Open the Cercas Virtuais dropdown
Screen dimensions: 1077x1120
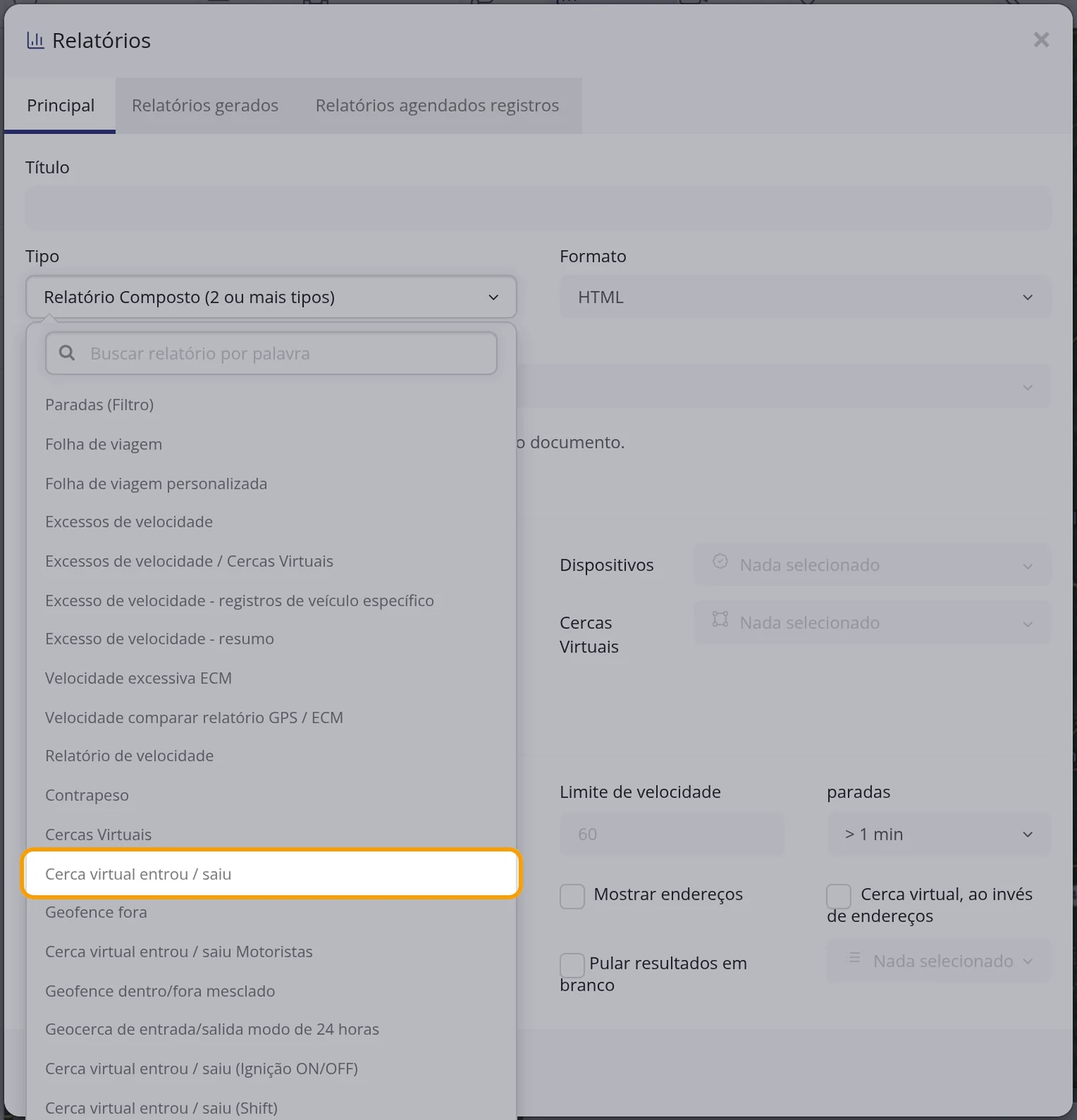(x=872, y=622)
